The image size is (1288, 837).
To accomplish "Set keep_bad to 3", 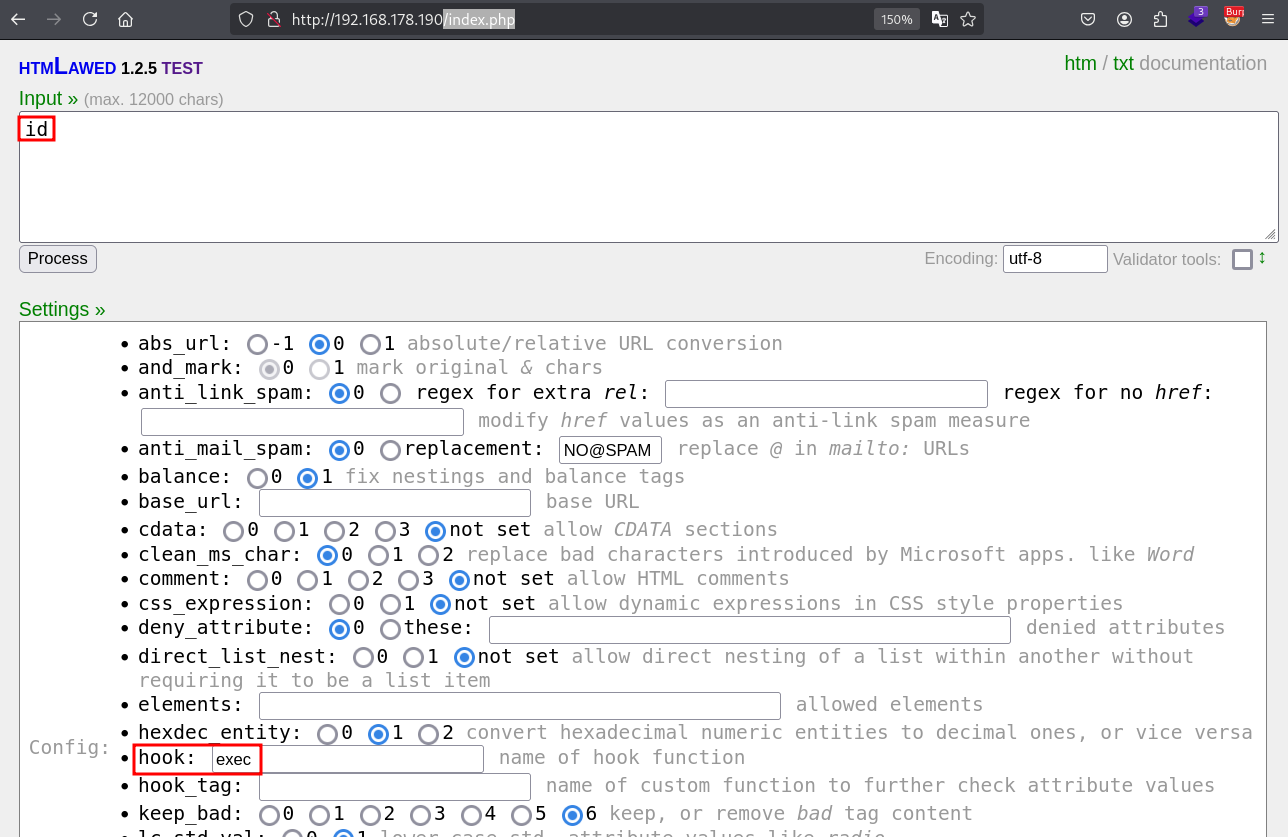I will pos(420,815).
